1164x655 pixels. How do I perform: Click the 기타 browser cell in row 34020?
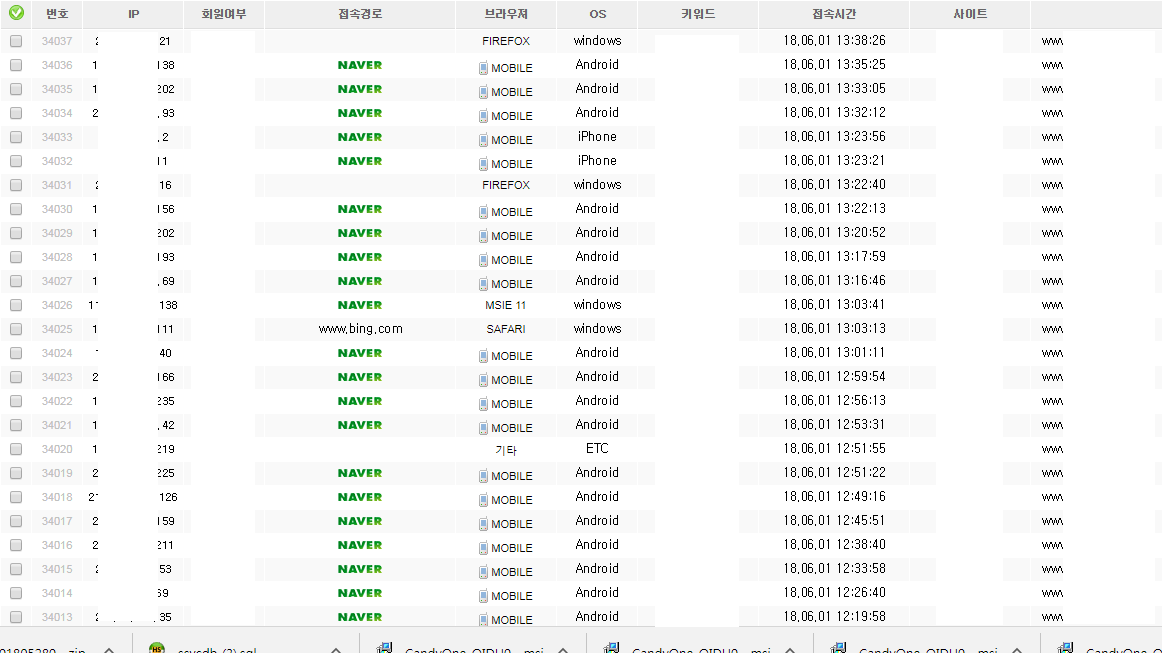pyautogui.click(x=506, y=450)
